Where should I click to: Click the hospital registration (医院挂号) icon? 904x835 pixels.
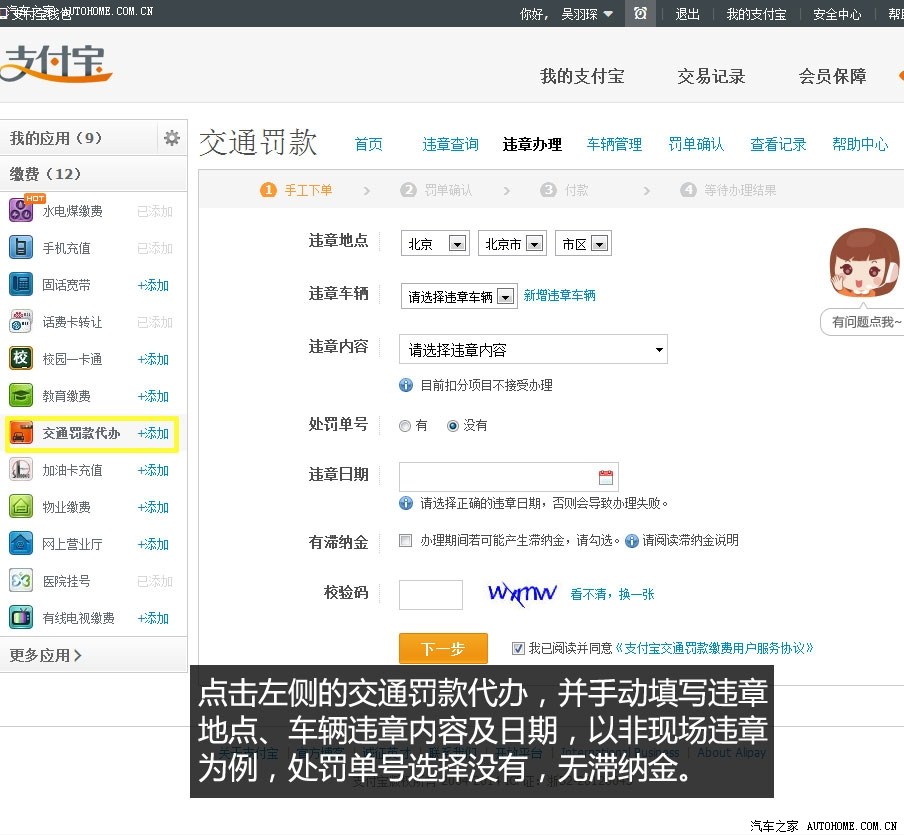coord(21,580)
